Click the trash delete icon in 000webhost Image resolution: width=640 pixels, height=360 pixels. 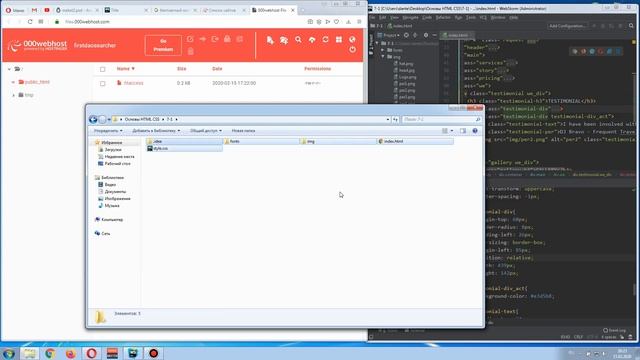pyautogui.click(x=191, y=51)
